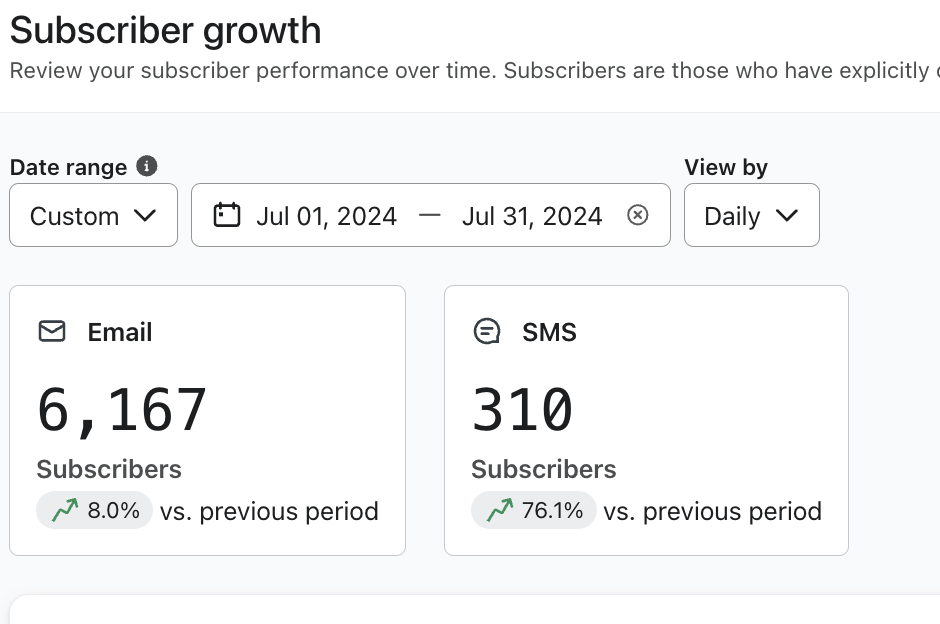Open the Daily view-by dropdown
This screenshot has height=624, width=940.
click(751, 215)
